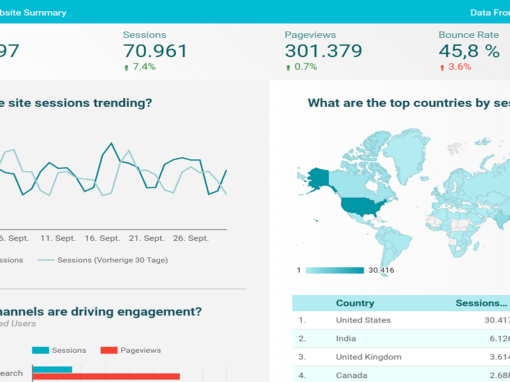
Task: Click the Bounce Rate value 45,8 %
Action: (469, 51)
